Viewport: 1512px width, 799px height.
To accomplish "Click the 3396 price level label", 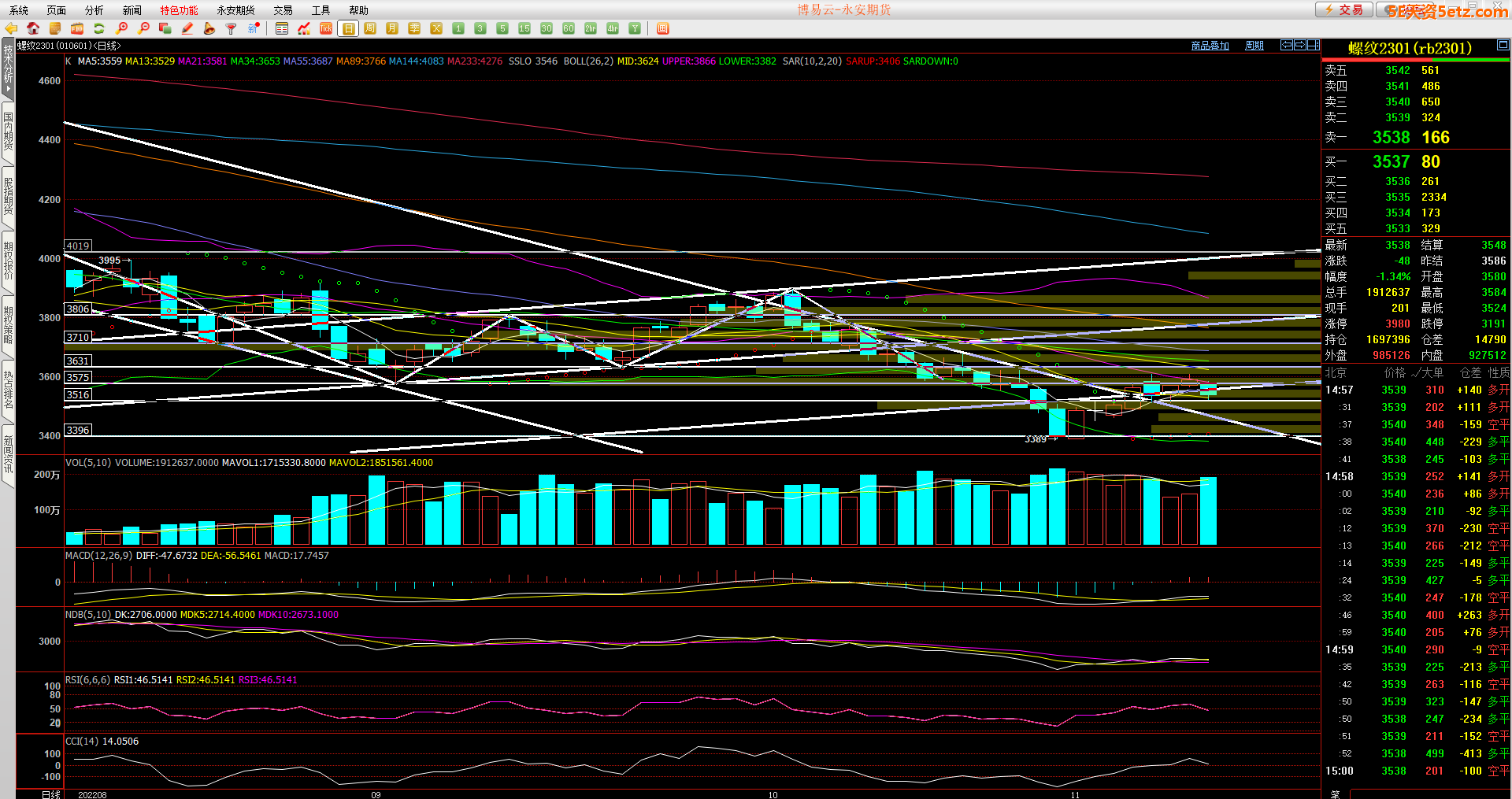I will (77, 430).
